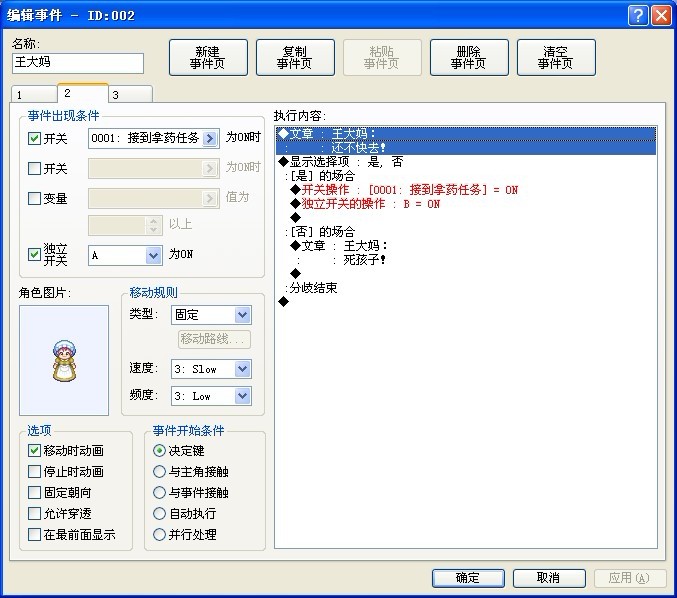This screenshot has height=598, width=677.
Task: Select event page tab 2
Action: 82,93
